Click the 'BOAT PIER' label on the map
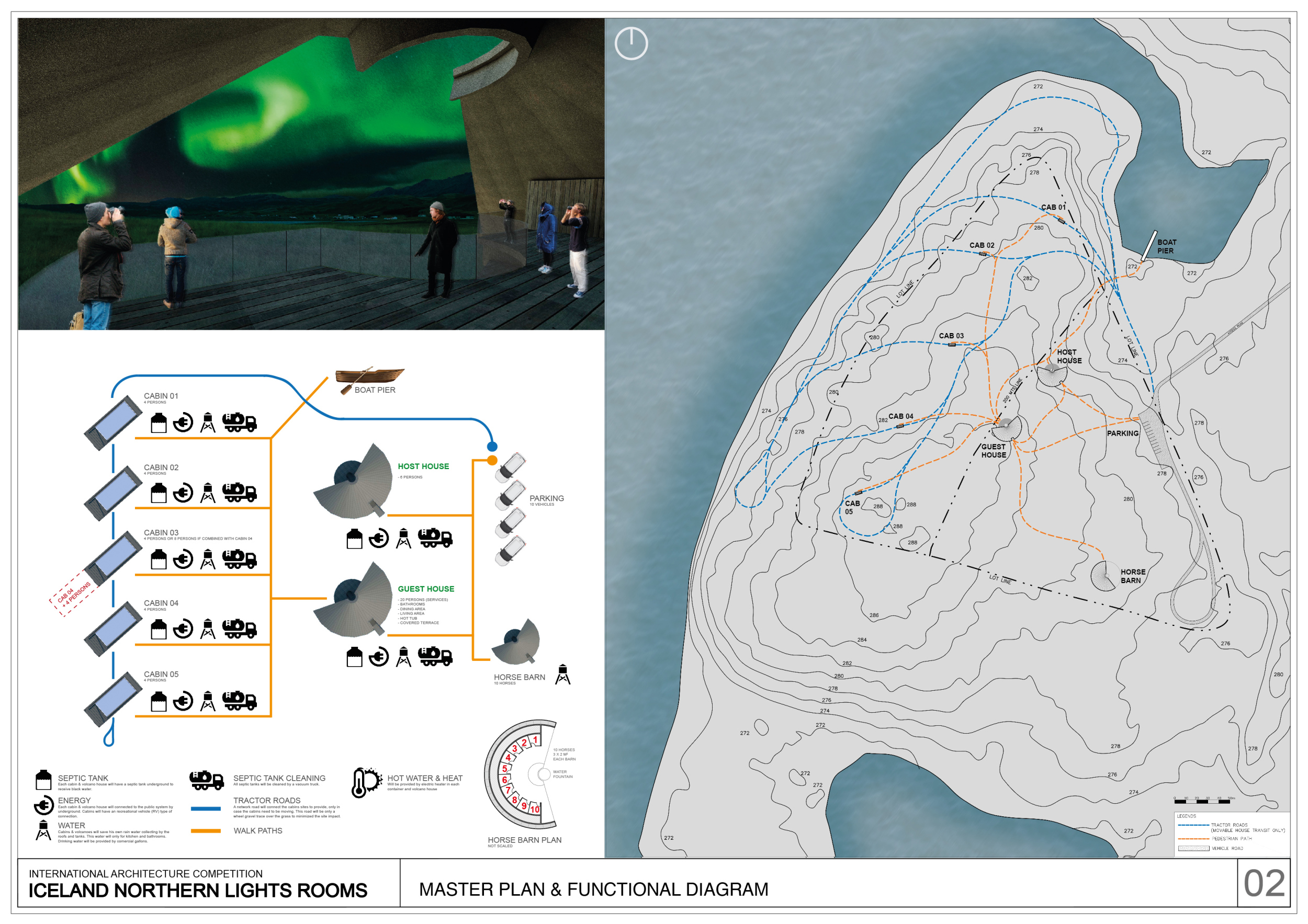The width and height of the screenshot is (1308, 924). pyautogui.click(x=1167, y=246)
